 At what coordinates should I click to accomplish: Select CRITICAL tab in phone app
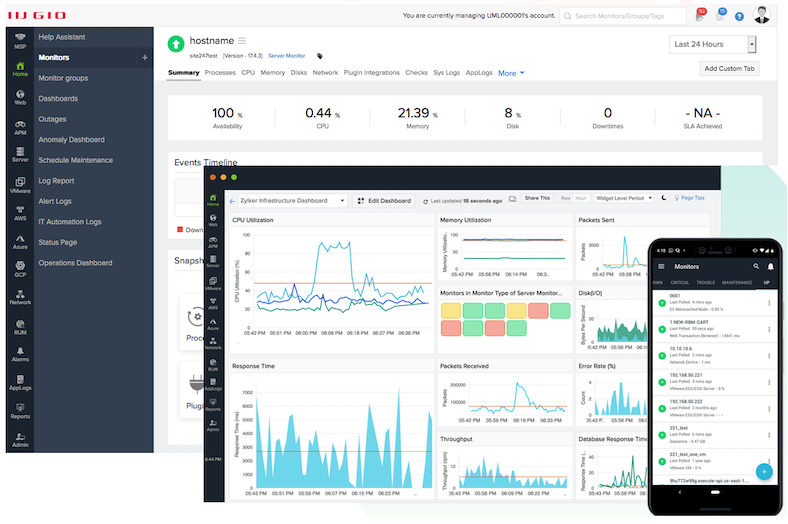tap(679, 283)
